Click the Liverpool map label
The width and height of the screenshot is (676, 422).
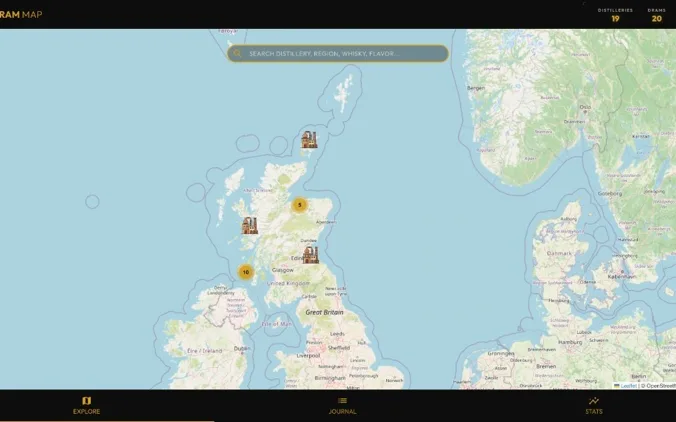pyautogui.click(x=308, y=356)
